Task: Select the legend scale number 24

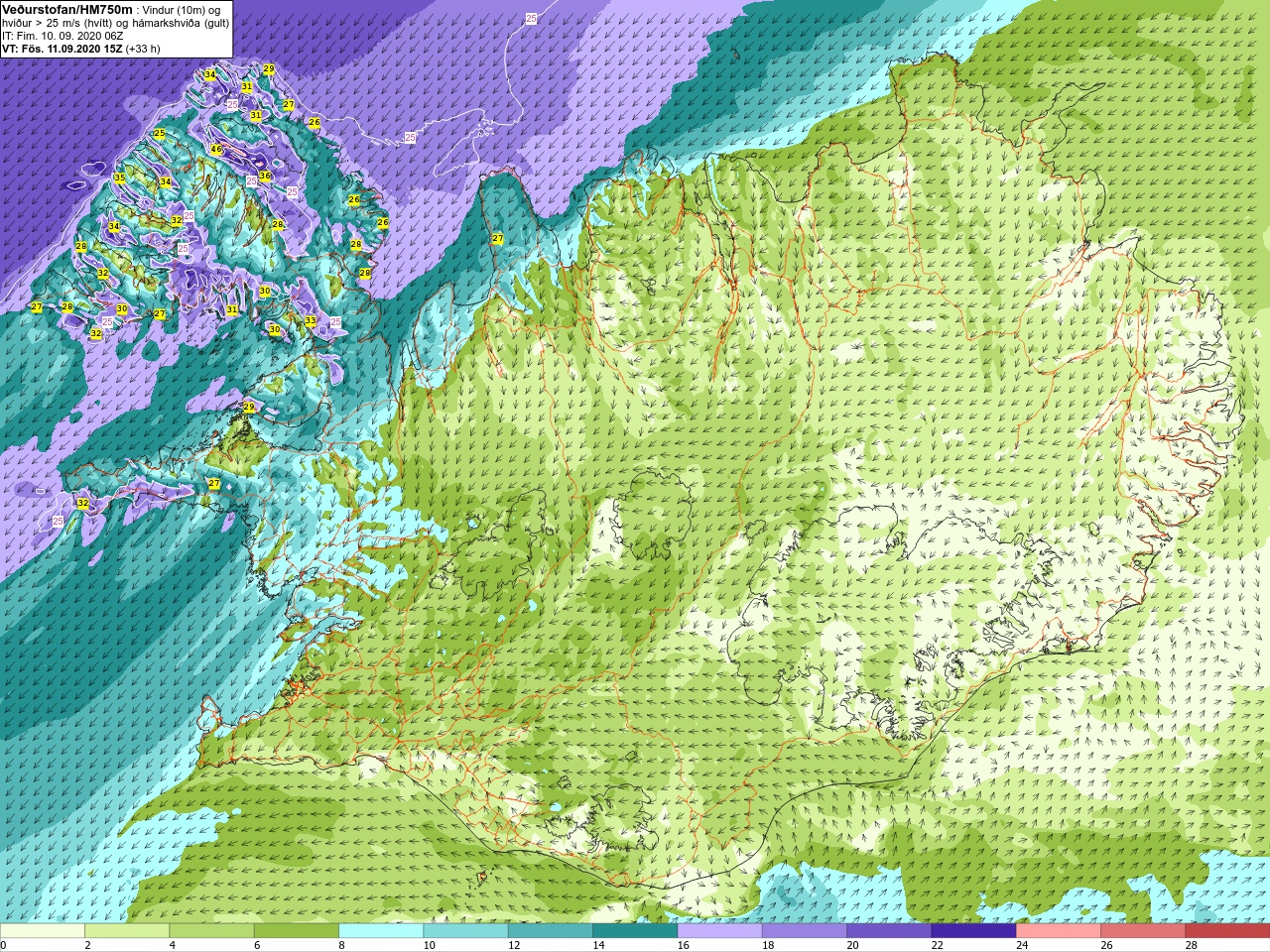Action: [1022, 946]
